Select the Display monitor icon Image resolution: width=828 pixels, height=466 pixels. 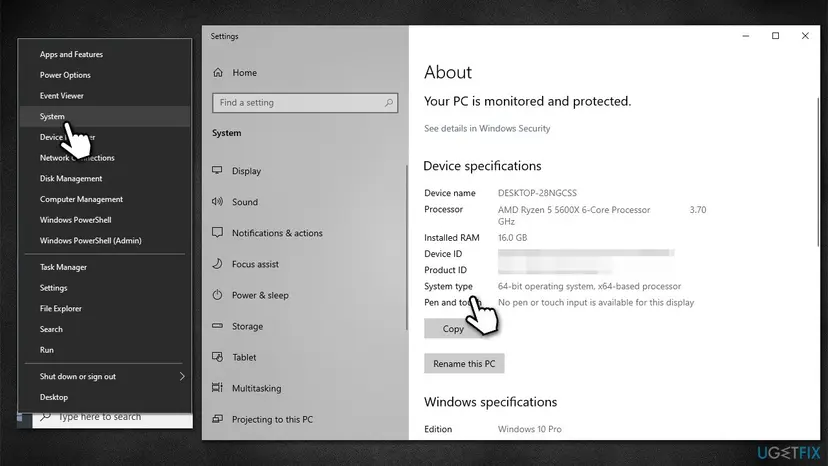pyautogui.click(x=217, y=170)
